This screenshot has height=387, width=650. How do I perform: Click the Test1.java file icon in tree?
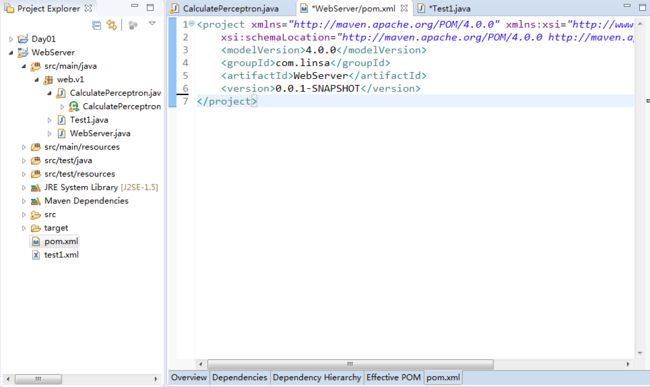[61, 120]
